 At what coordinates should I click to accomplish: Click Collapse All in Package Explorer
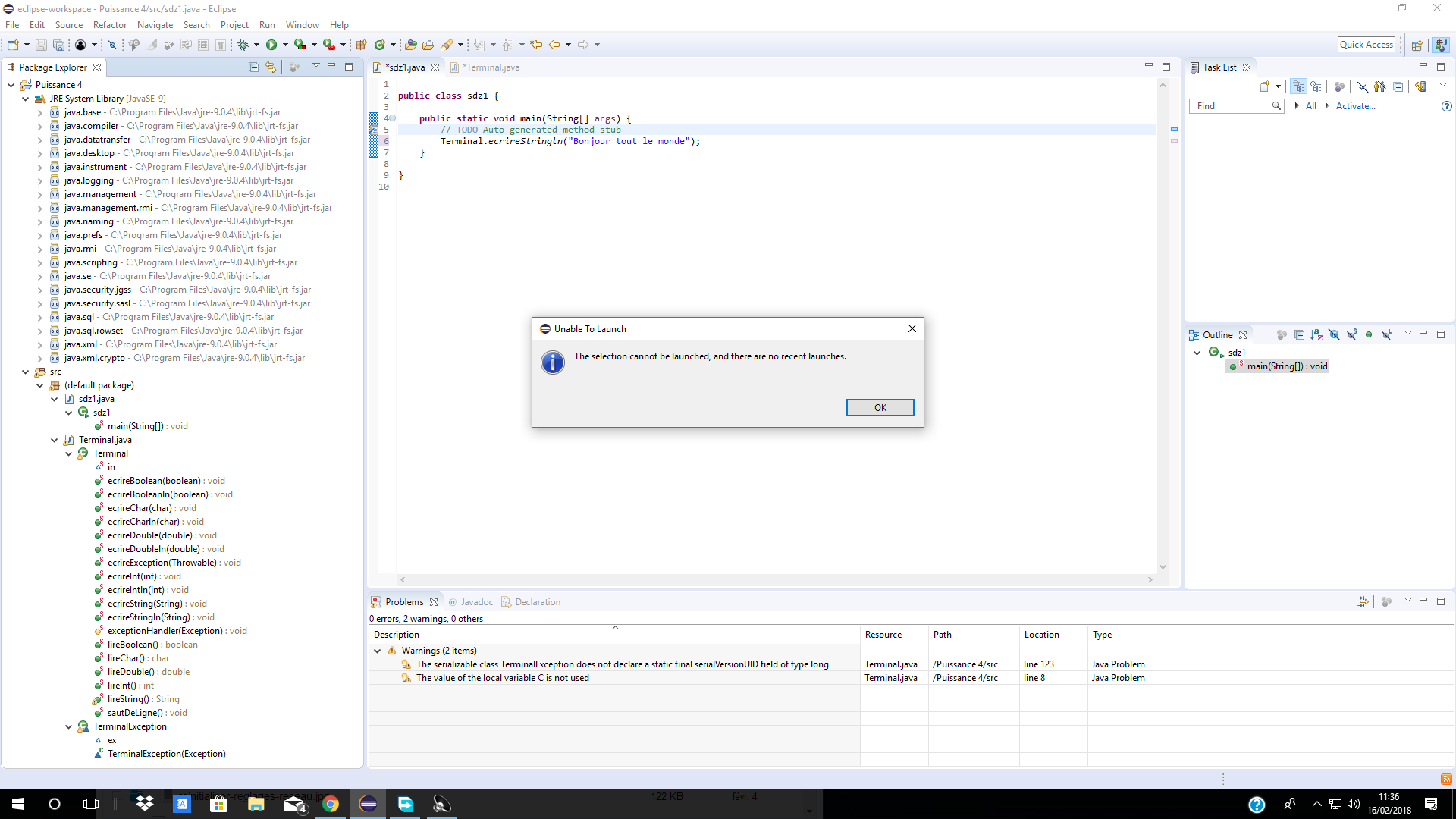coord(253,67)
